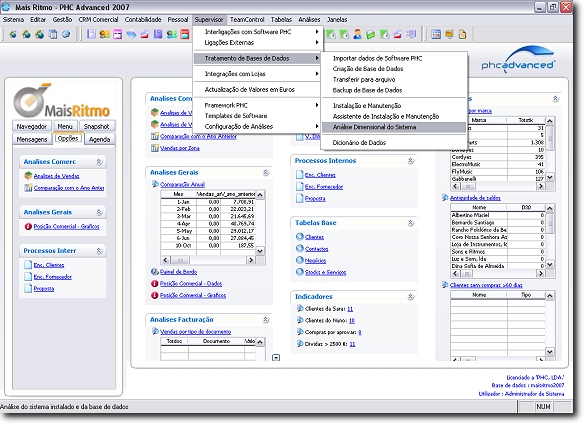This screenshot has height=425, width=584.
Task: Click the green two-people toolbar icon
Action: coord(172,35)
